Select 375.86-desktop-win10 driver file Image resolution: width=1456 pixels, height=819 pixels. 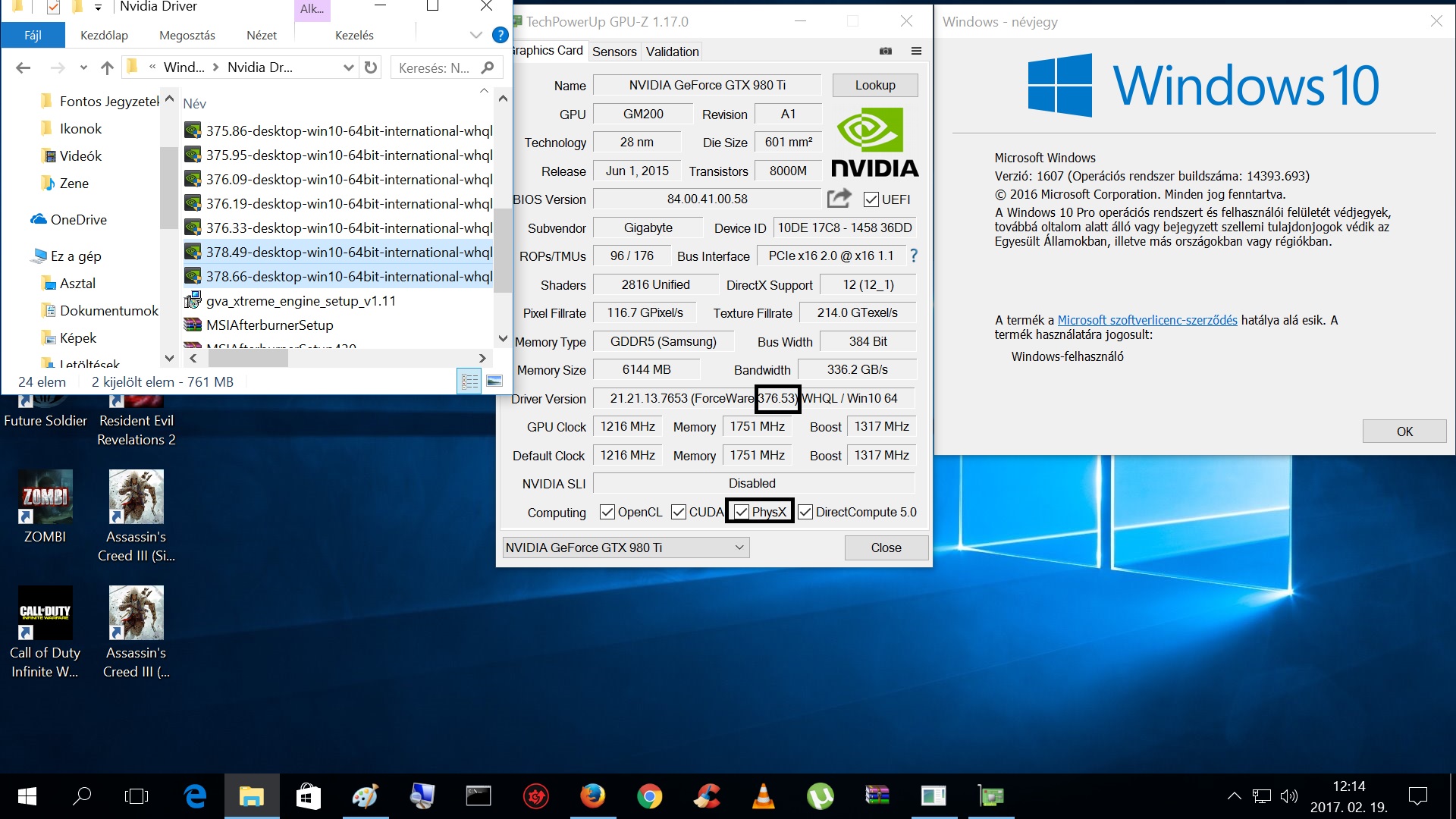339,130
